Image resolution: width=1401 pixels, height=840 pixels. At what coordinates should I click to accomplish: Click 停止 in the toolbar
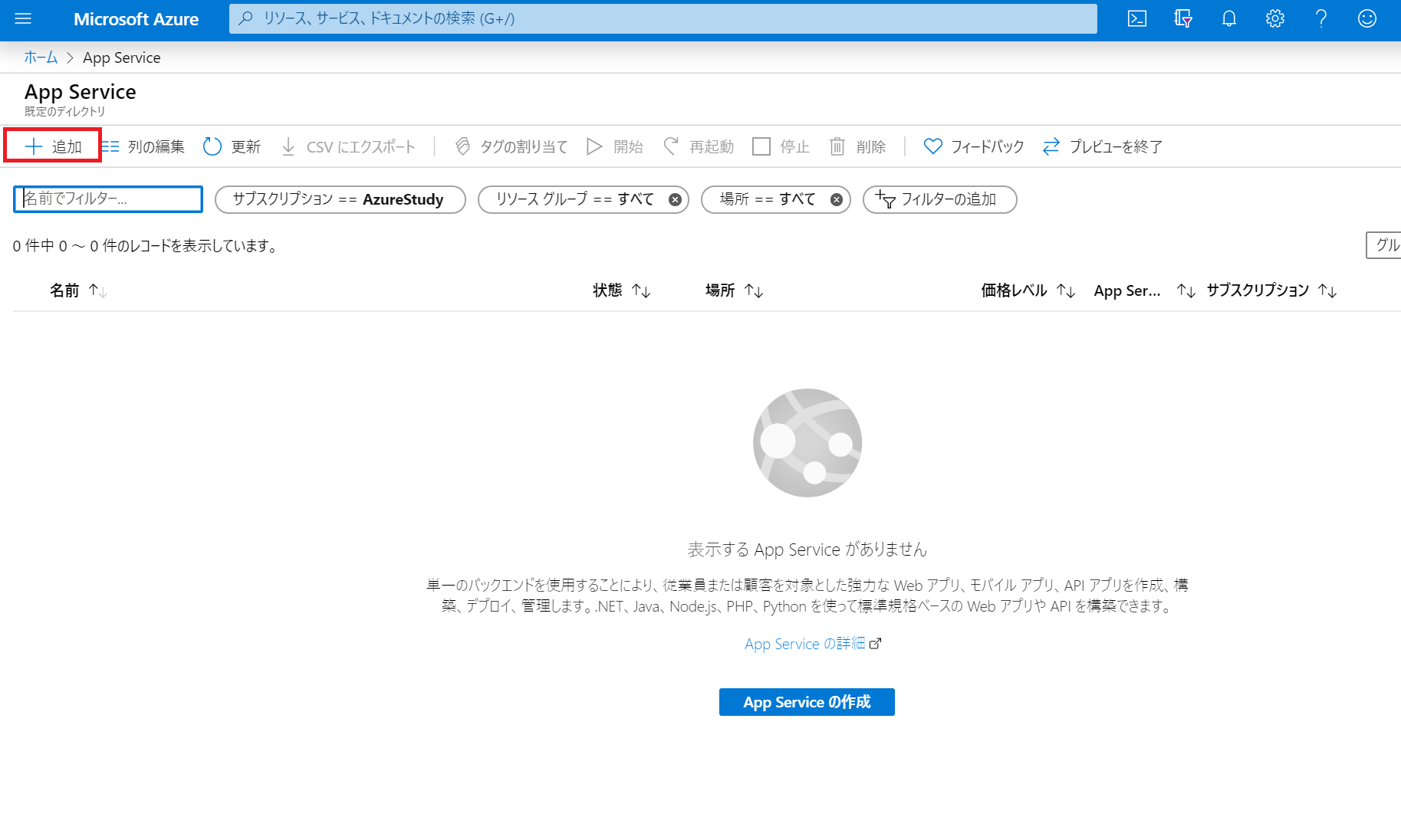[781, 146]
